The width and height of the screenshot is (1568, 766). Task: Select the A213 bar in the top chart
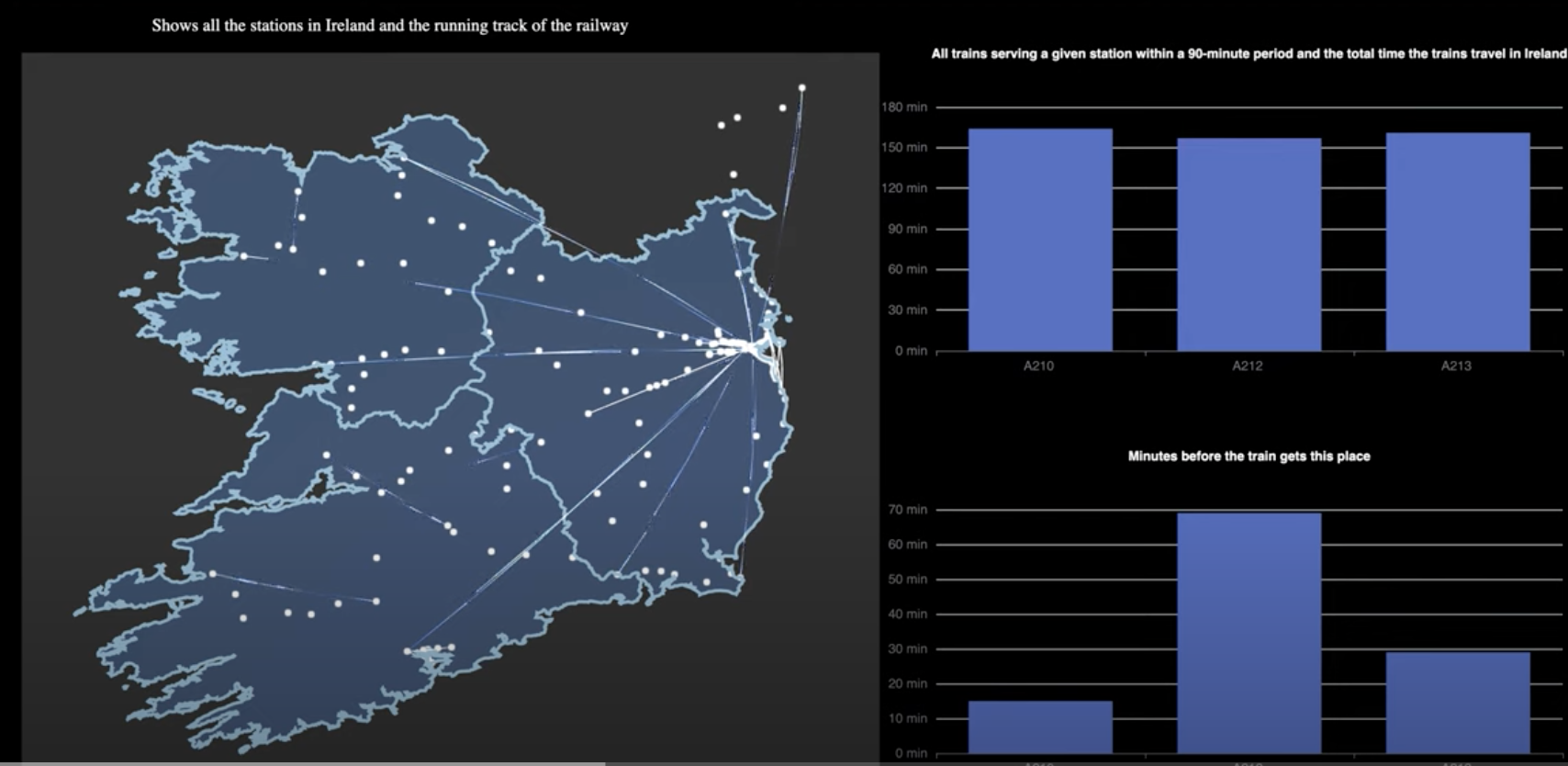(x=1458, y=242)
